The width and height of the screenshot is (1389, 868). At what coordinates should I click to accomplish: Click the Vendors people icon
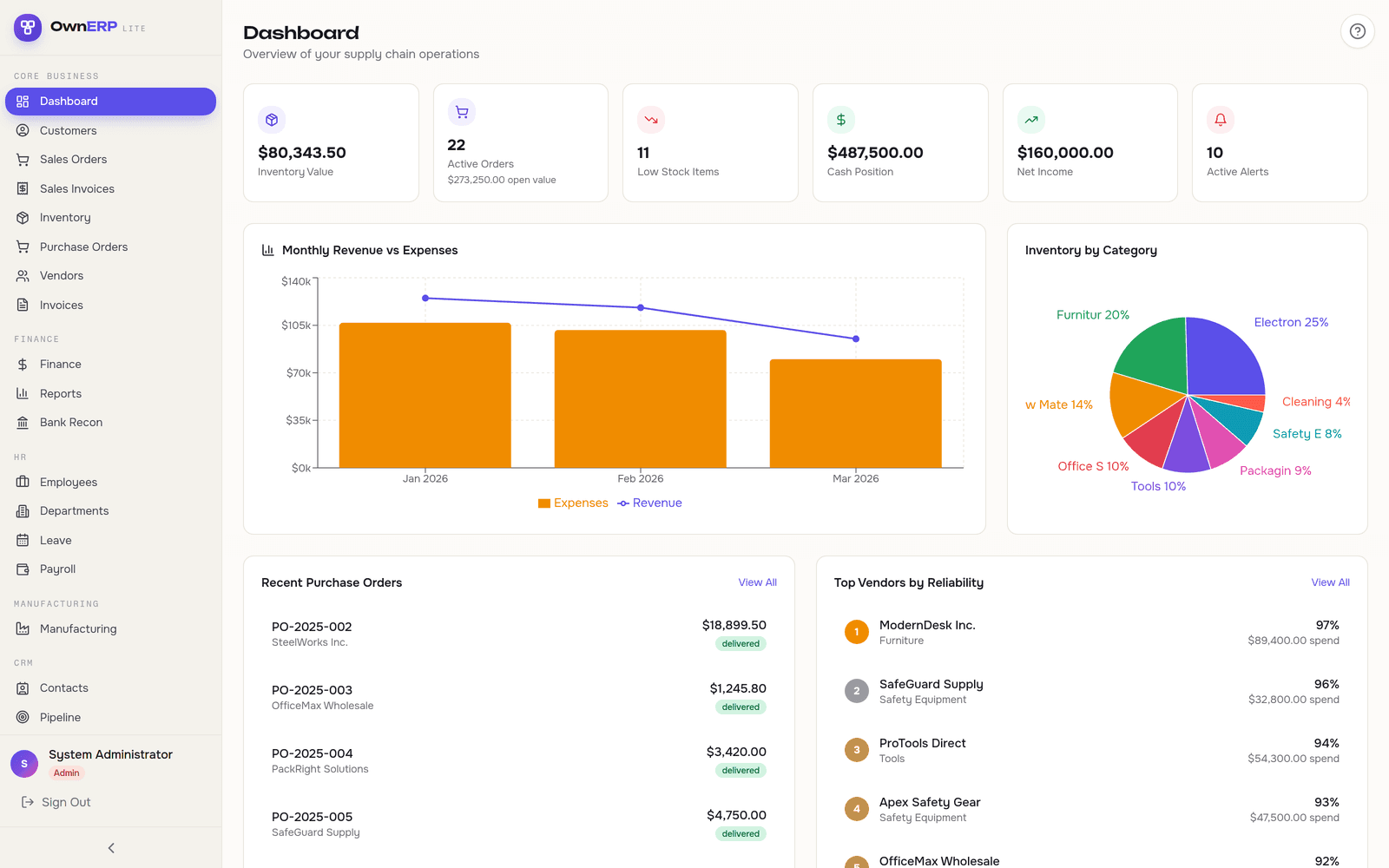23,276
